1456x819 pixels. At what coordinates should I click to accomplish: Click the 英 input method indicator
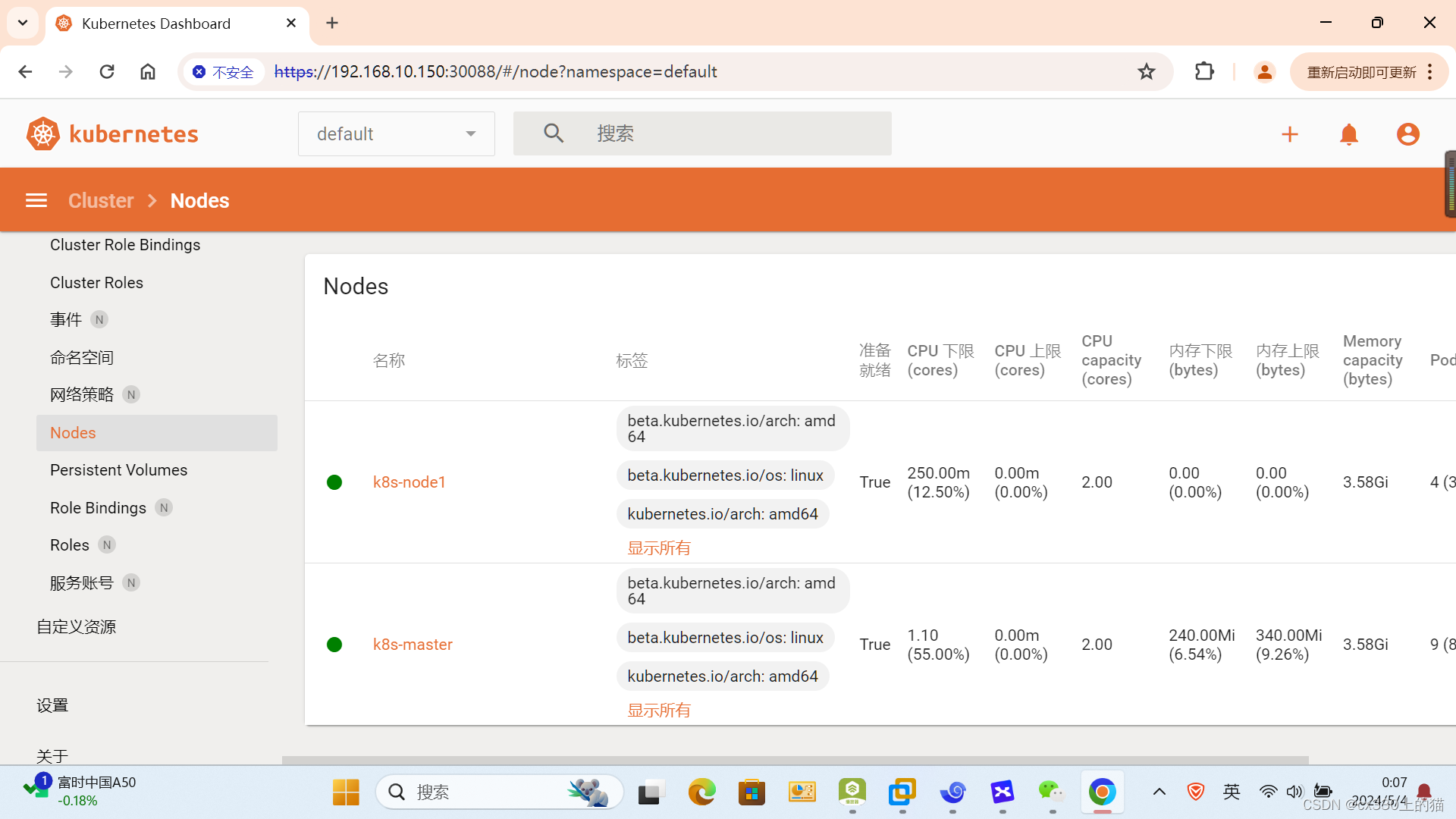click(x=1232, y=792)
